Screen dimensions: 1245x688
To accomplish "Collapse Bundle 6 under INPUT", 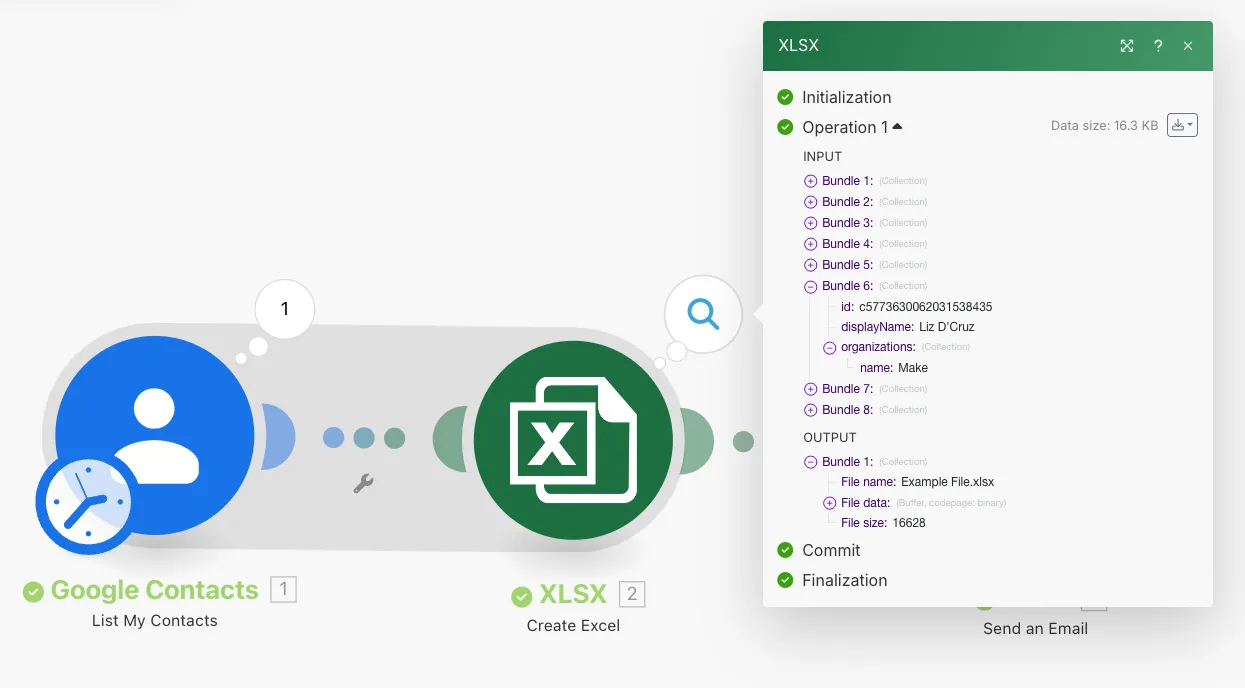I will click(x=811, y=286).
